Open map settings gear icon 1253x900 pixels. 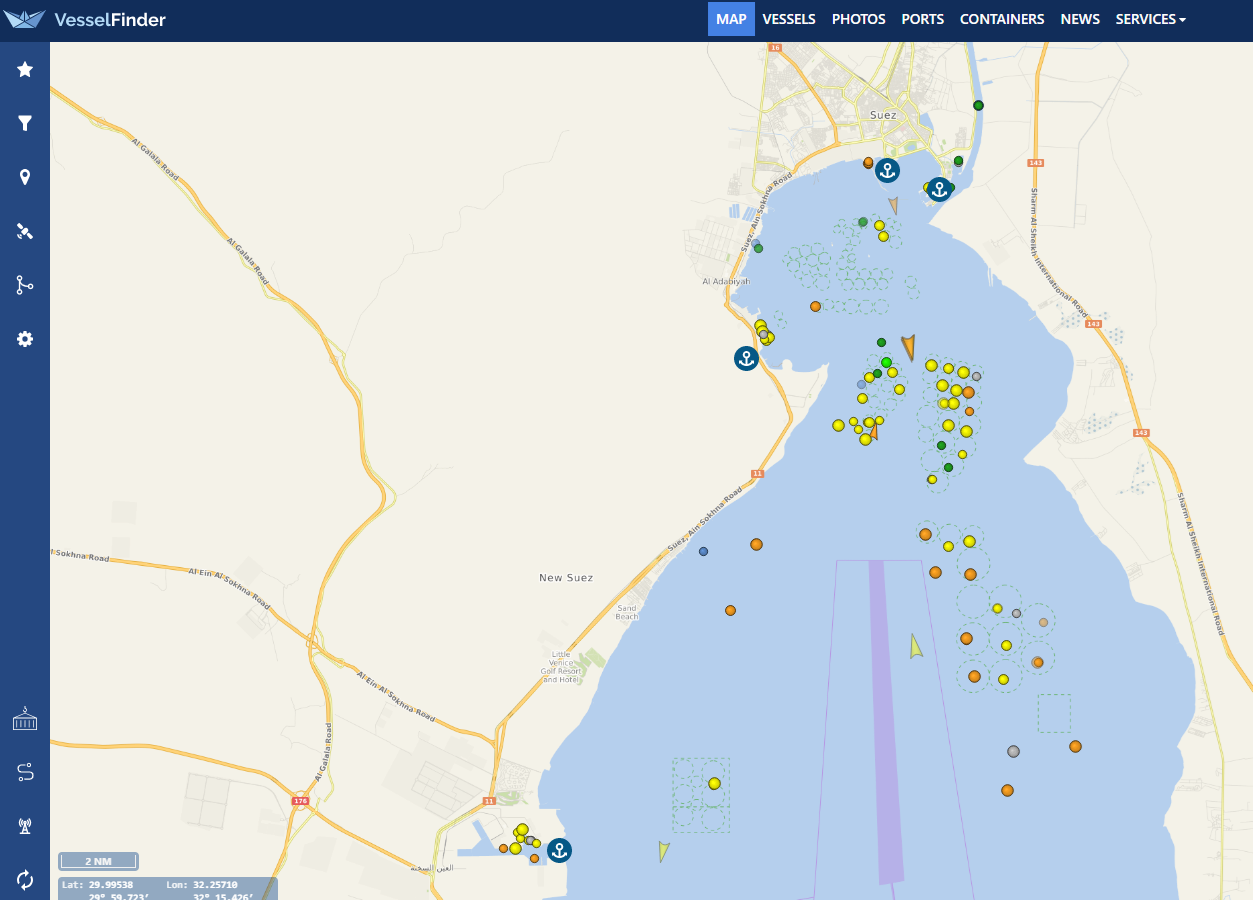pyautogui.click(x=25, y=339)
